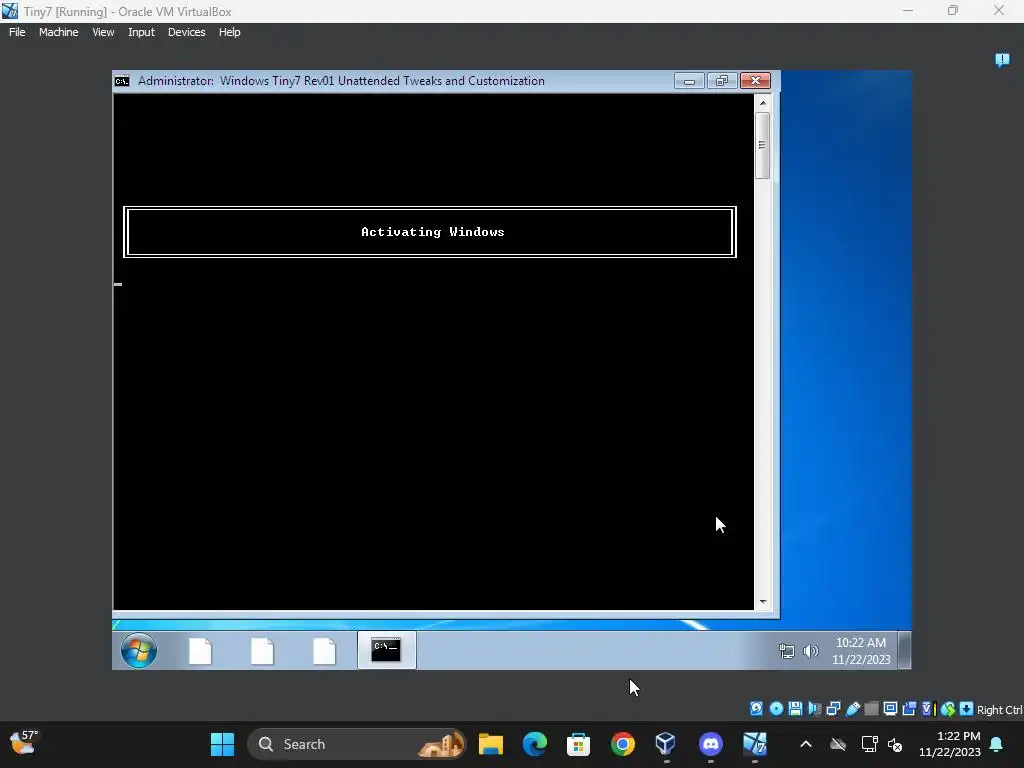
Task: Open the host clock showing 1:22 PM
Action: [950, 744]
